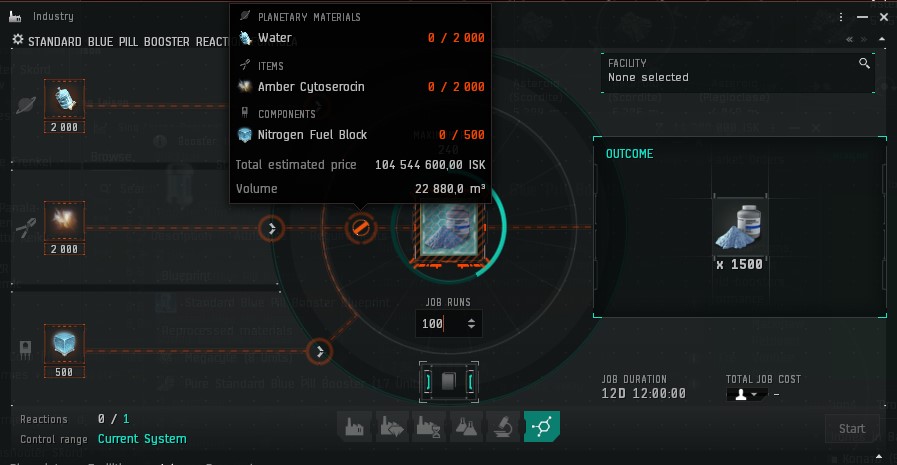Click the Amber Cytoserocin input material icon

64,221
